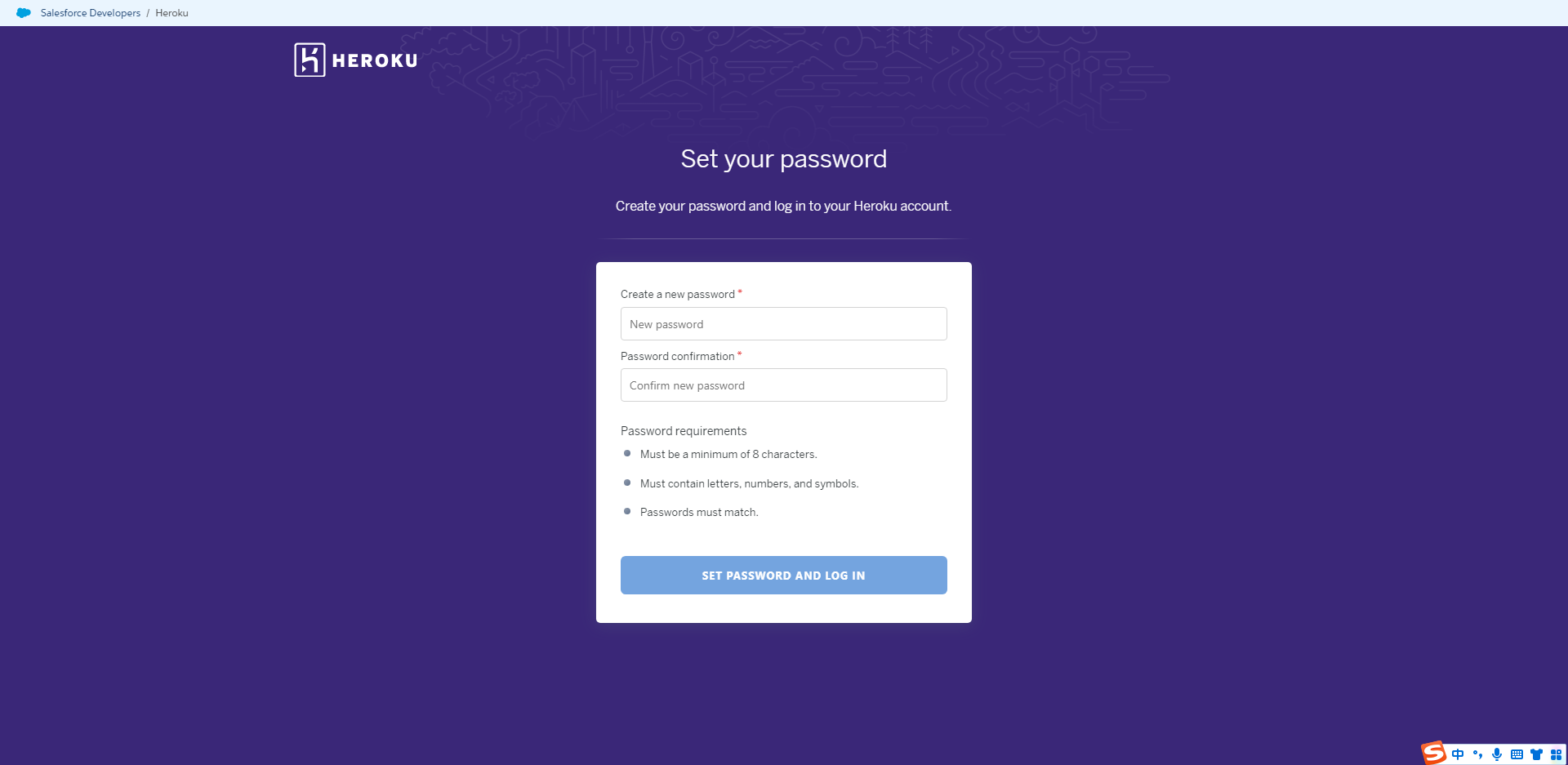Image resolution: width=1568 pixels, height=765 pixels.
Task: Click the "Password requirements" heading text
Action: click(684, 431)
